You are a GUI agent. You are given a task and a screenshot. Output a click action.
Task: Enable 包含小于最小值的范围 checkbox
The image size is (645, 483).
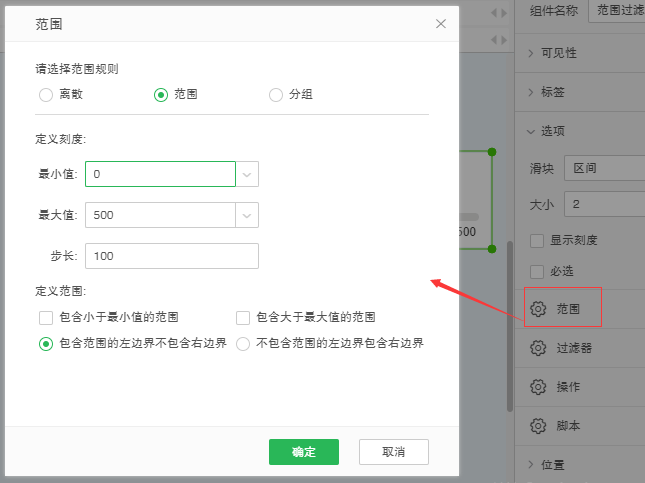46,318
